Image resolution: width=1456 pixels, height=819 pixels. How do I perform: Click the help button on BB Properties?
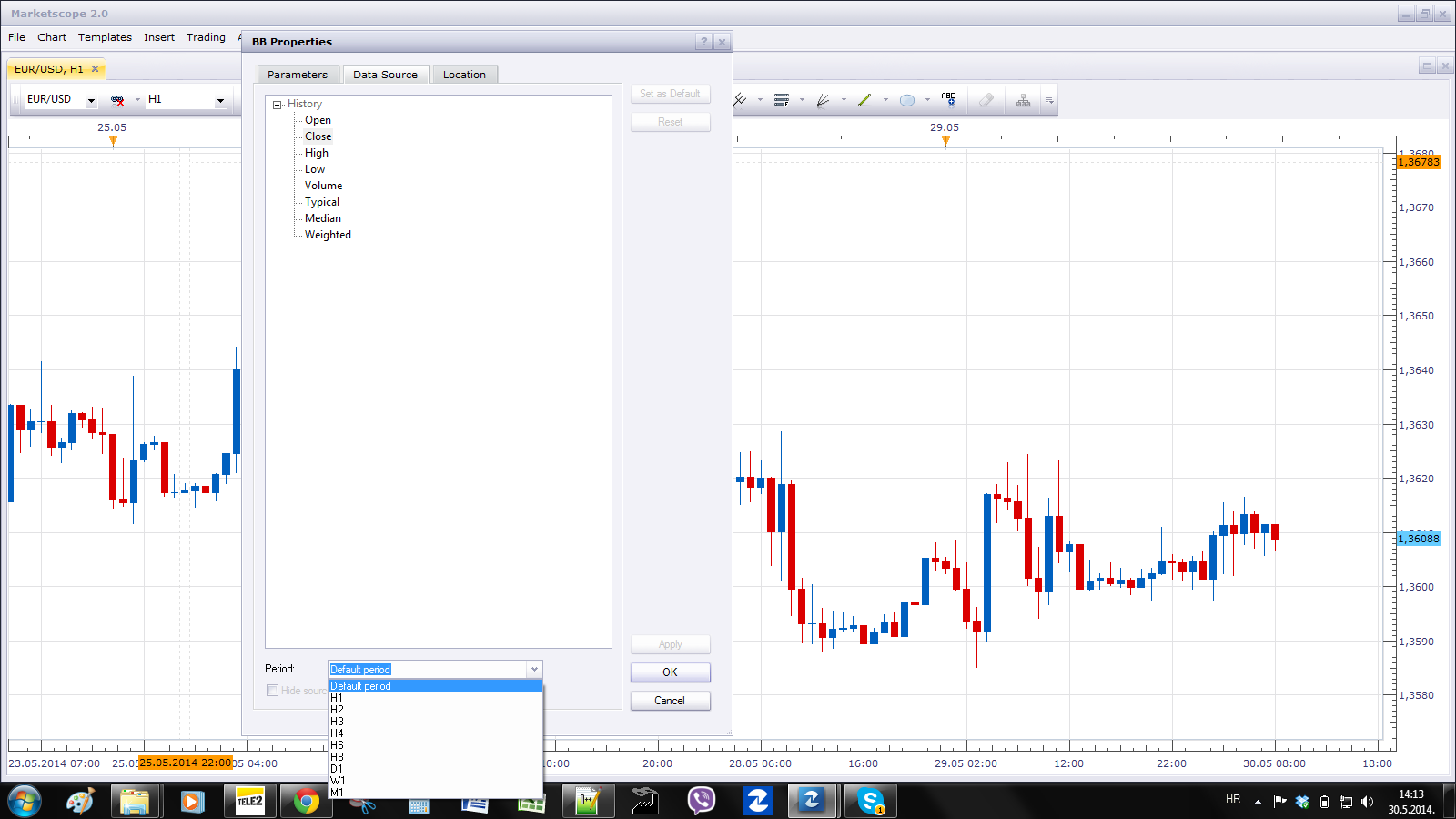point(704,42)
